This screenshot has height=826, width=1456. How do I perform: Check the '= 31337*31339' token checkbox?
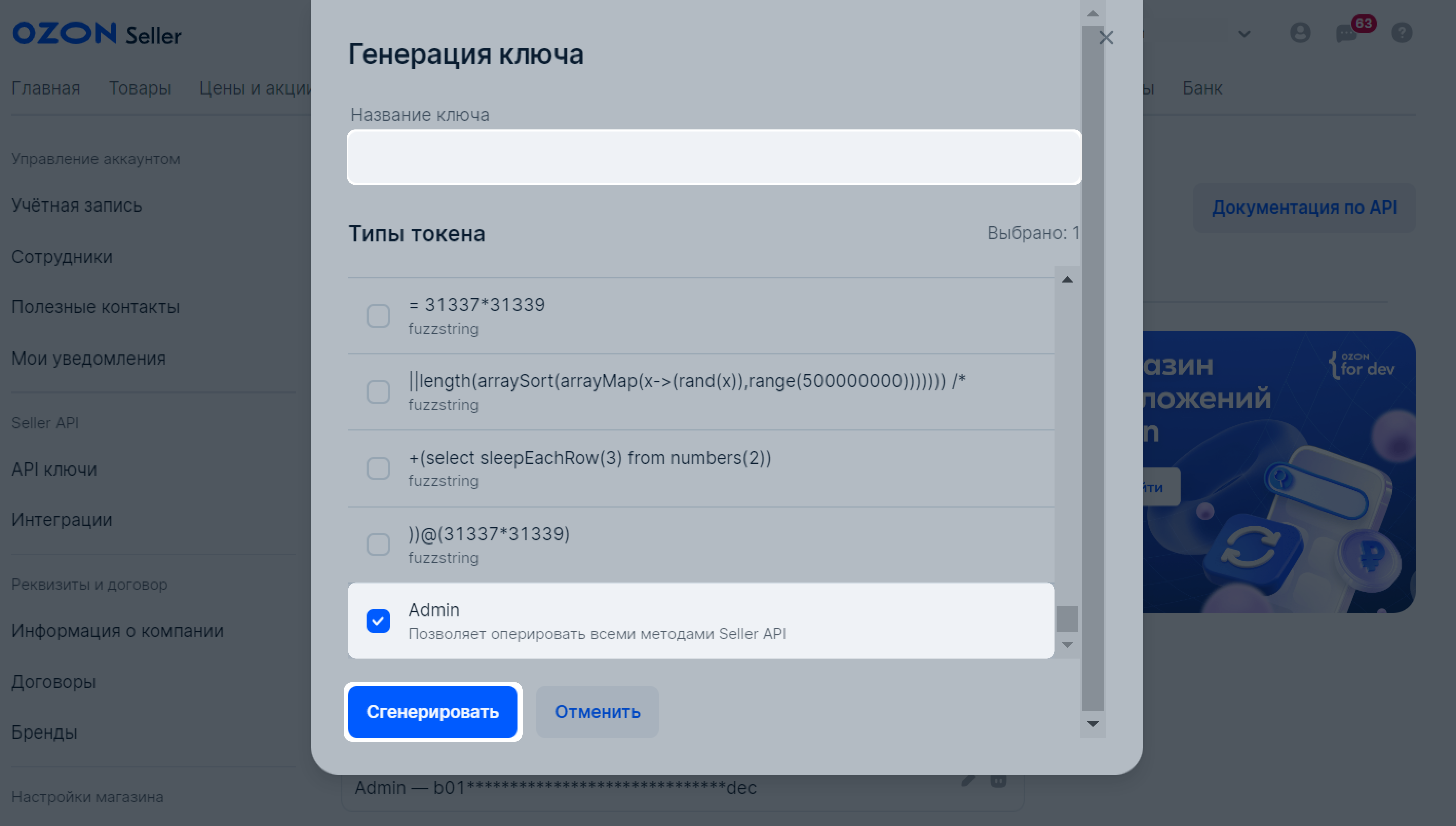[x=378, y=316]
